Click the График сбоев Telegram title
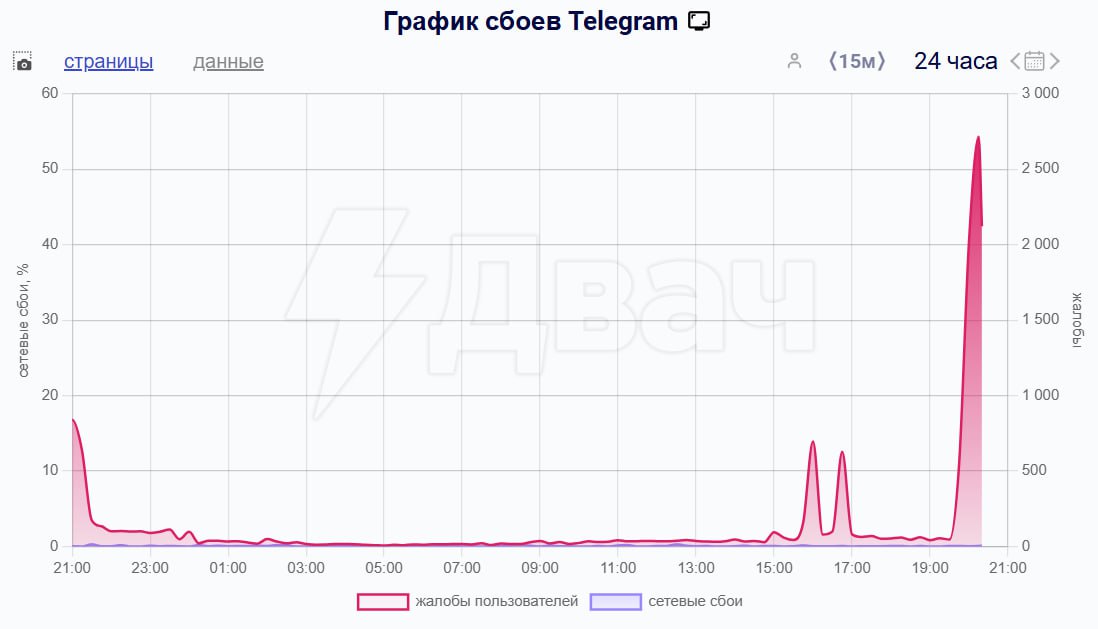The height and width of the screenshot is (629, 1098). tap(532, 21)
